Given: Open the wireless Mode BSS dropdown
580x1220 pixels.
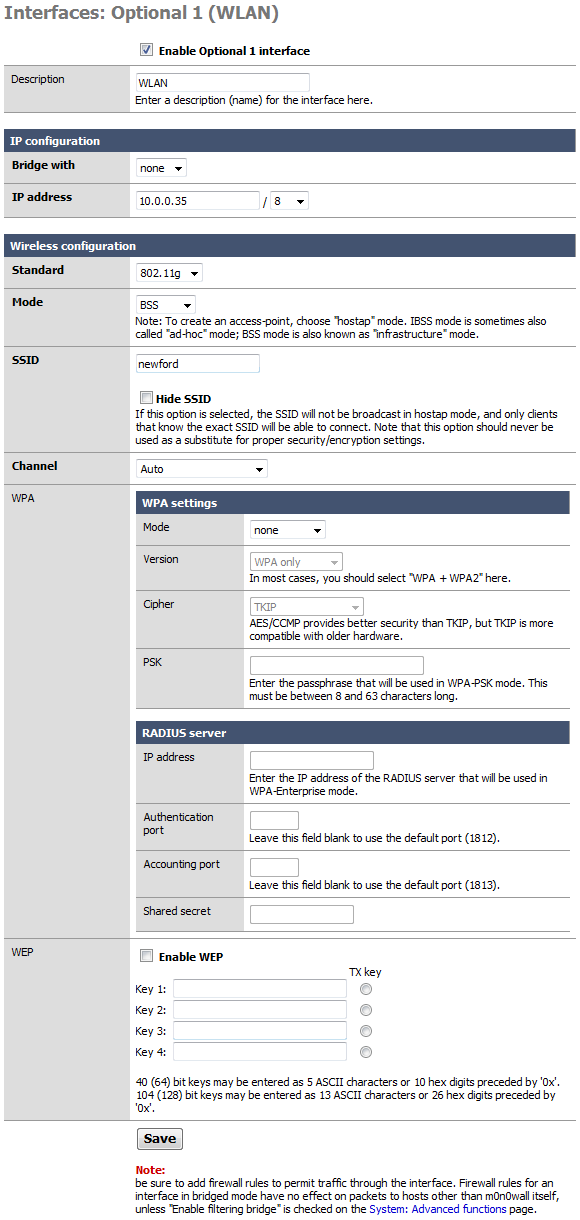Looking at the screenshot, I should [165, 304].
